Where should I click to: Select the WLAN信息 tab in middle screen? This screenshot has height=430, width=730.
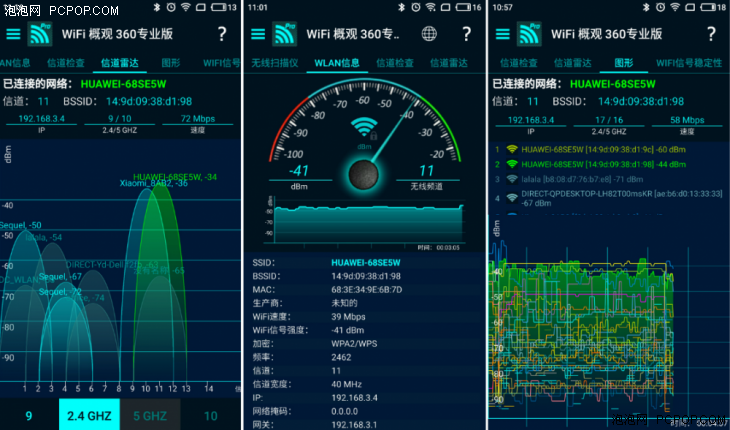(337, 63)
